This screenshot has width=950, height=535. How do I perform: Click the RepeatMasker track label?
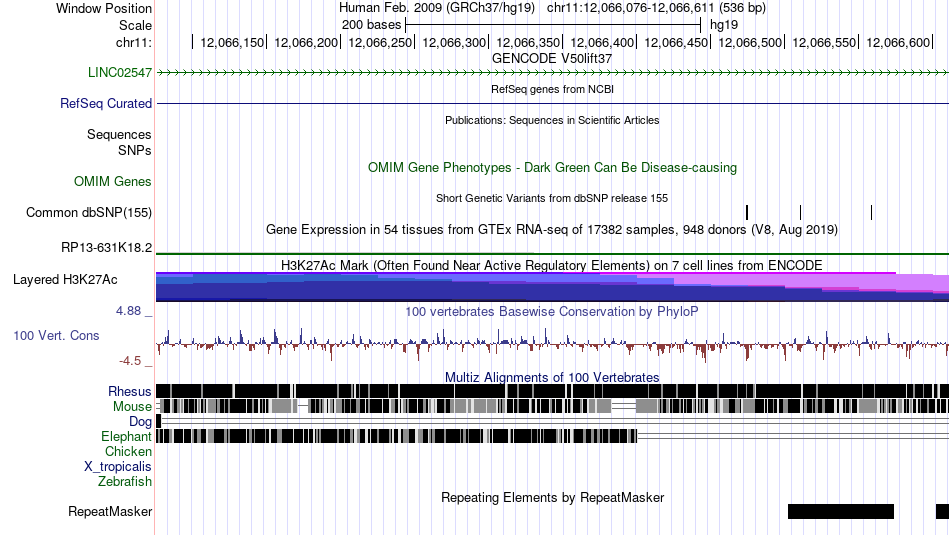[110, 512]
